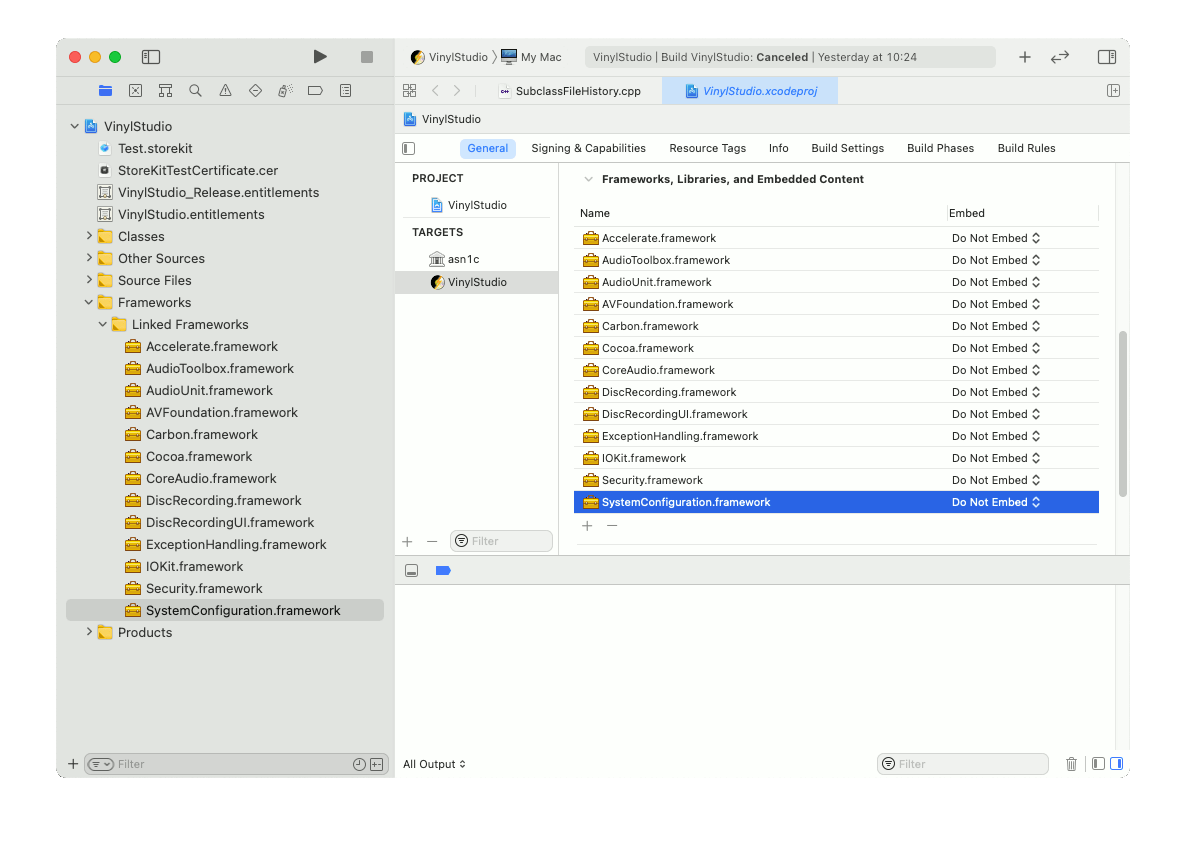The image size is (1186, 852).
Task: Add a framework with plus button
Action: [587, 525]
